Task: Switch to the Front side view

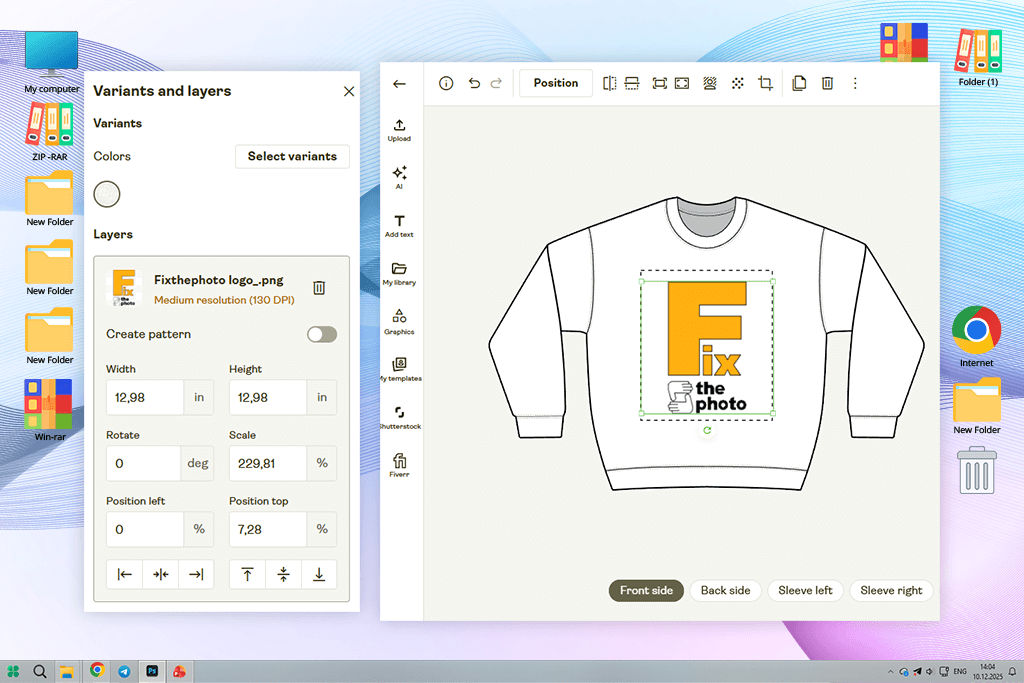Action: point(646,590)
